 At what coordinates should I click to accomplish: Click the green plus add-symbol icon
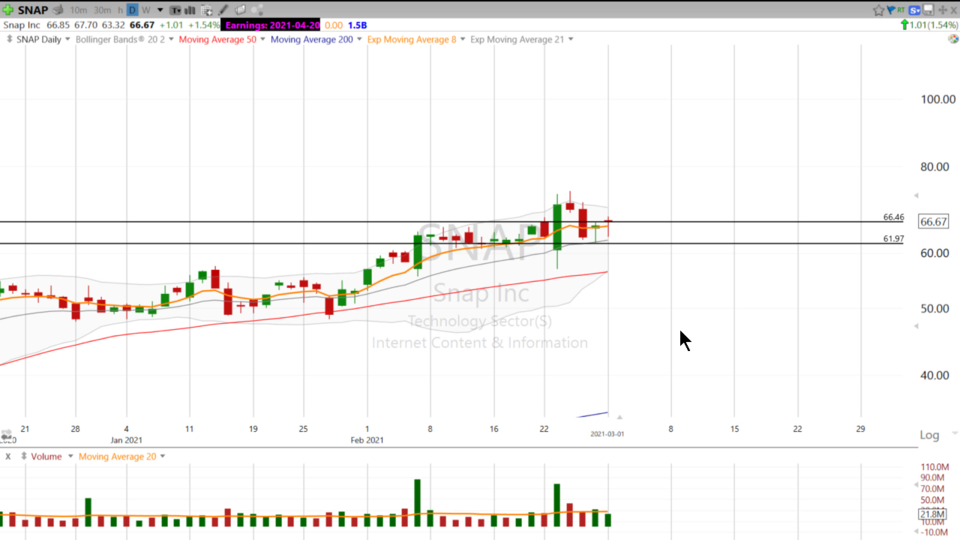point(8,10)
